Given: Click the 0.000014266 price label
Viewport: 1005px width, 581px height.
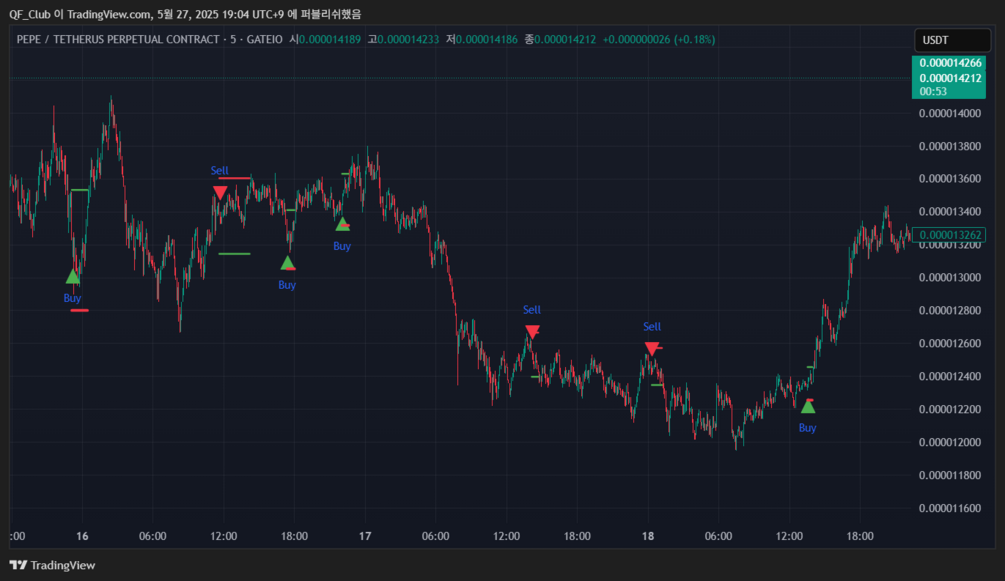Looking at the screenshot, I should pyautogui.click(x=950, y=63).
